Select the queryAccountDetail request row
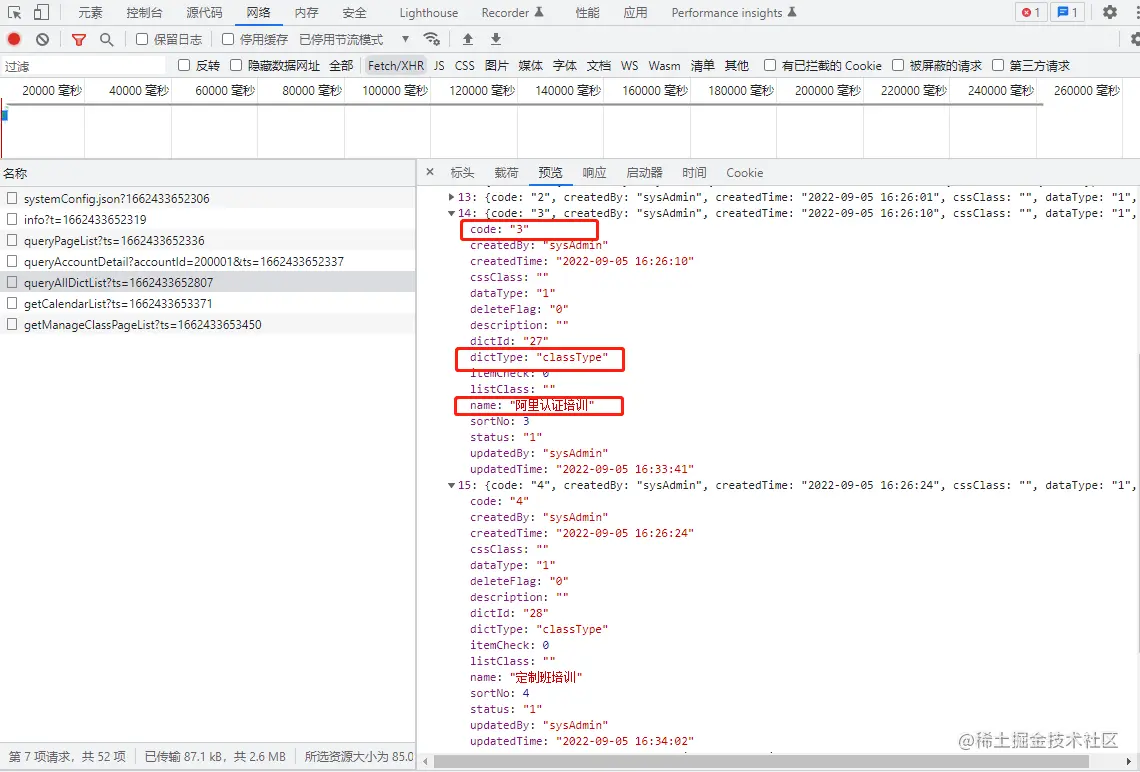Image resolution: width=1140 pixels, height=772 pixels. 208,261
